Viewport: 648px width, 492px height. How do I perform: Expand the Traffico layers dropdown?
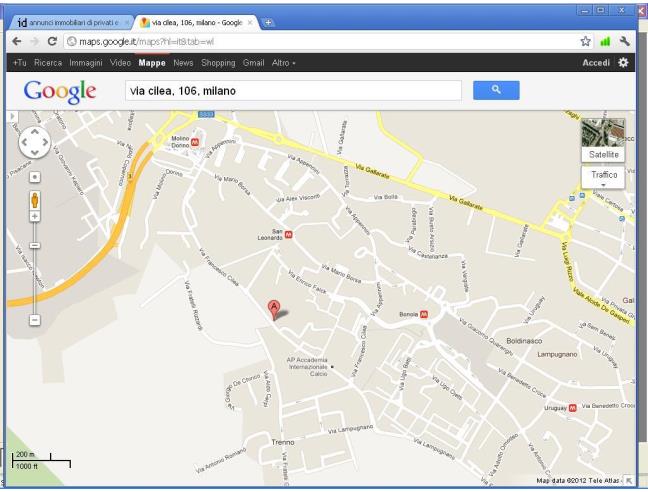tap(603, 178)
